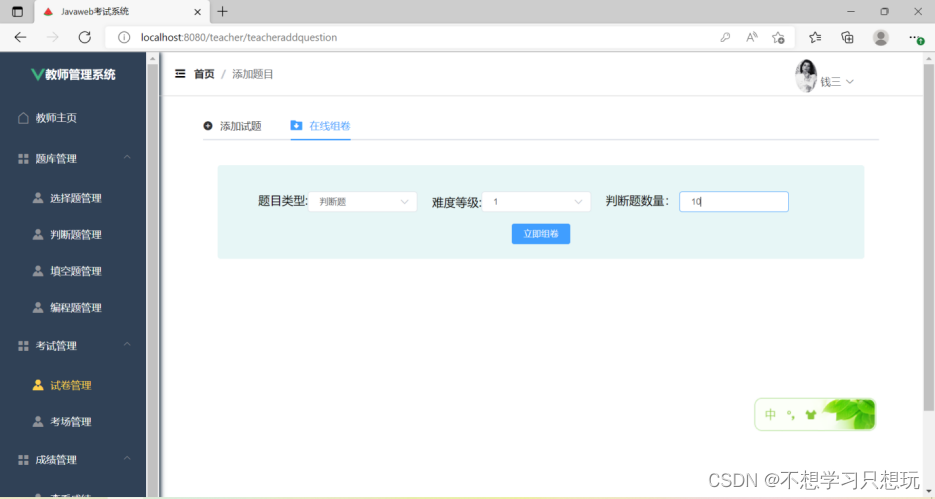Open browser settings and more menu
This screenshot has width=935, height=499.
coord(916,38)
